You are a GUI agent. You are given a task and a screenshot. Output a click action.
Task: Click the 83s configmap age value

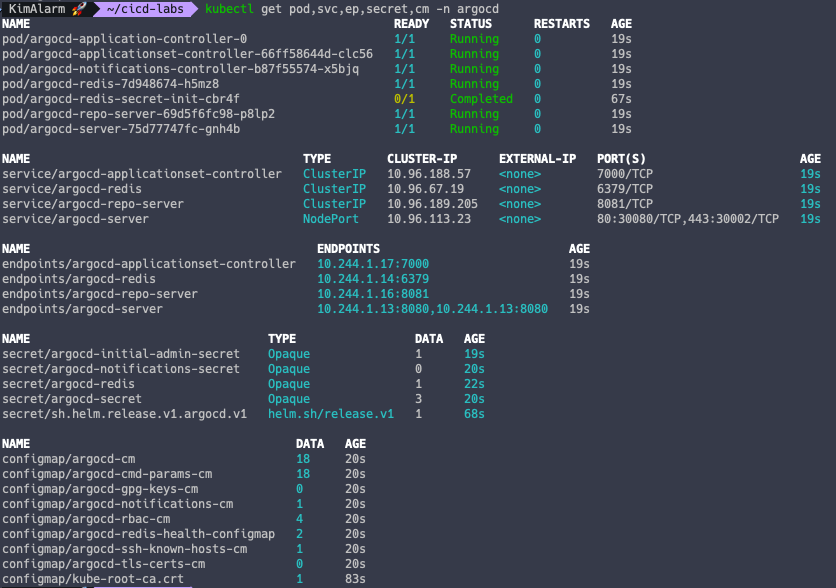(x=355, y=578)
